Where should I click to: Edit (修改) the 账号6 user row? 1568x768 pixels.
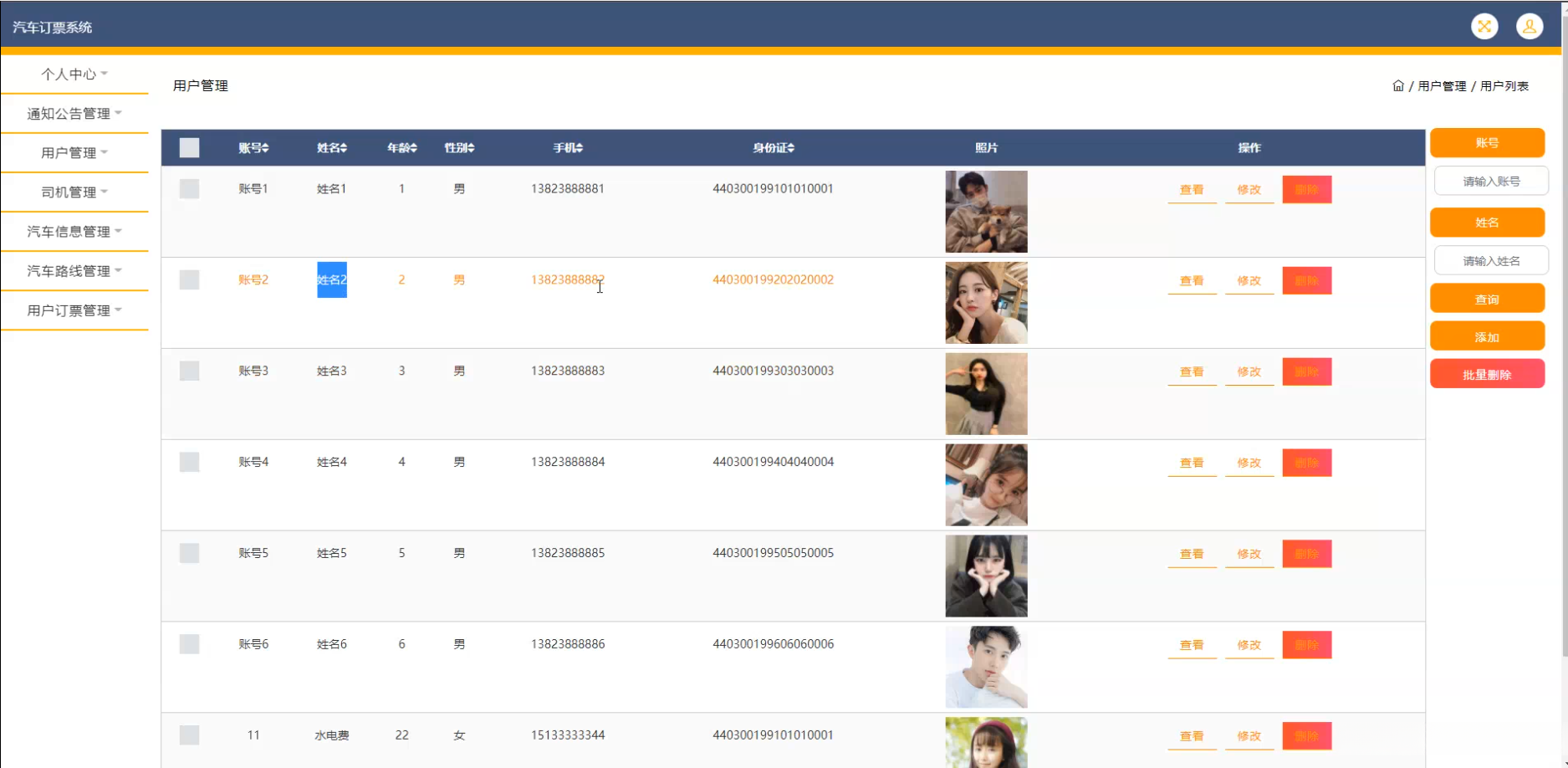(1249, 646)
